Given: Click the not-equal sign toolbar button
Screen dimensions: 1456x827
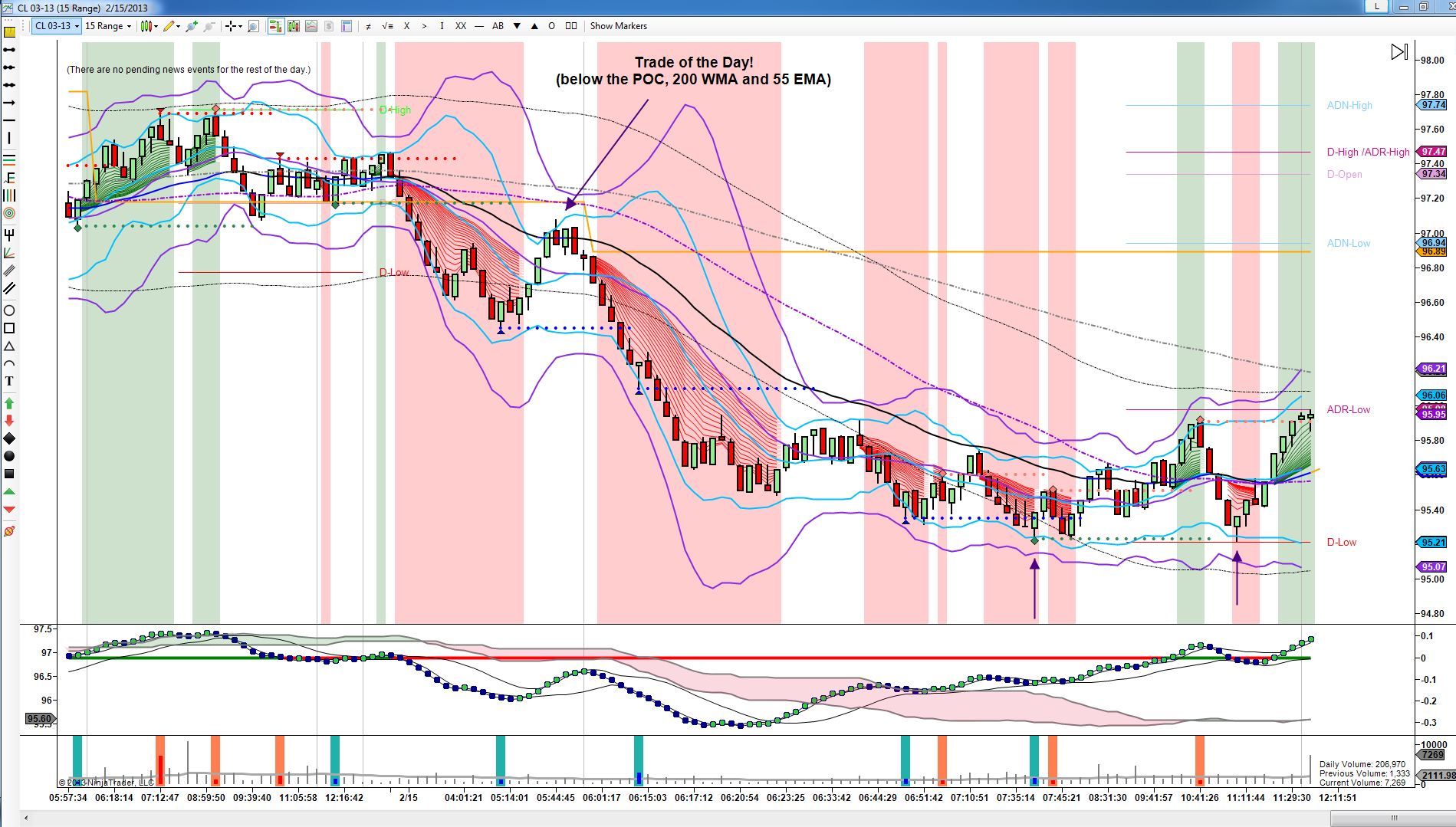Looking at the screenshot, I should (368, 26).
